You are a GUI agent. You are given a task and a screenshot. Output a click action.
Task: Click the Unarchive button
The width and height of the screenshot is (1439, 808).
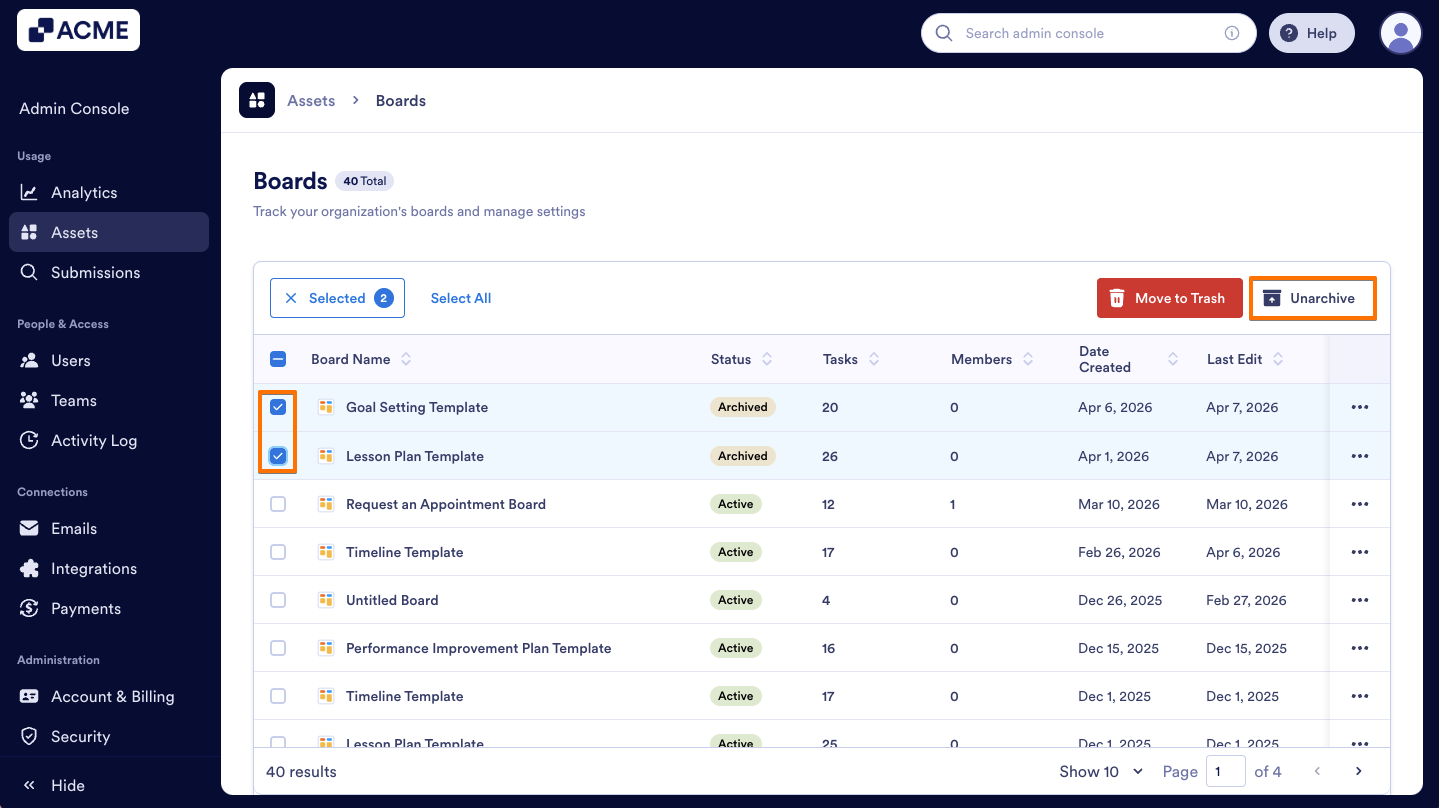point(1312,297)
